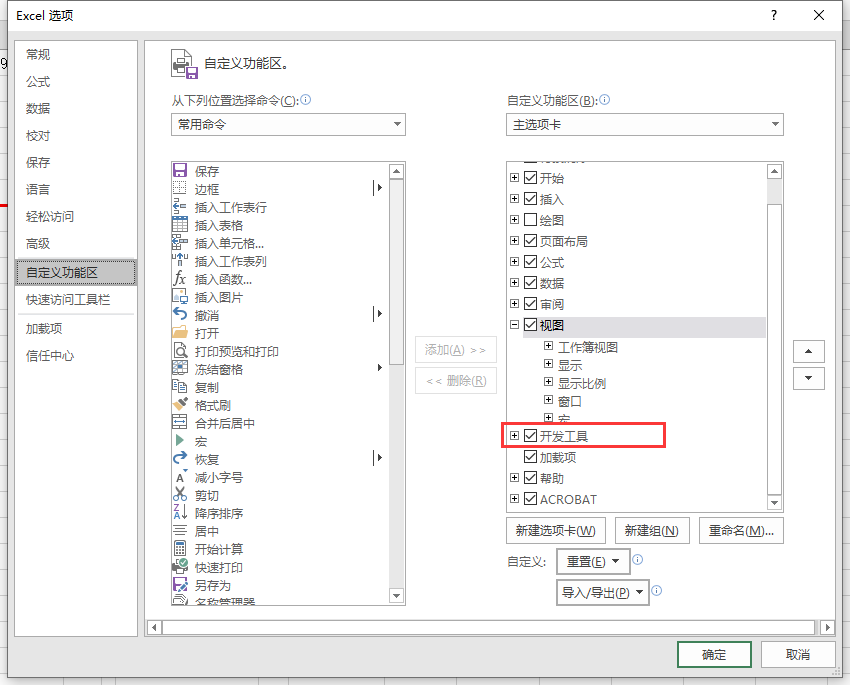
Task: Expand the 工作簿视图 group node
Action: coord(549,347)
